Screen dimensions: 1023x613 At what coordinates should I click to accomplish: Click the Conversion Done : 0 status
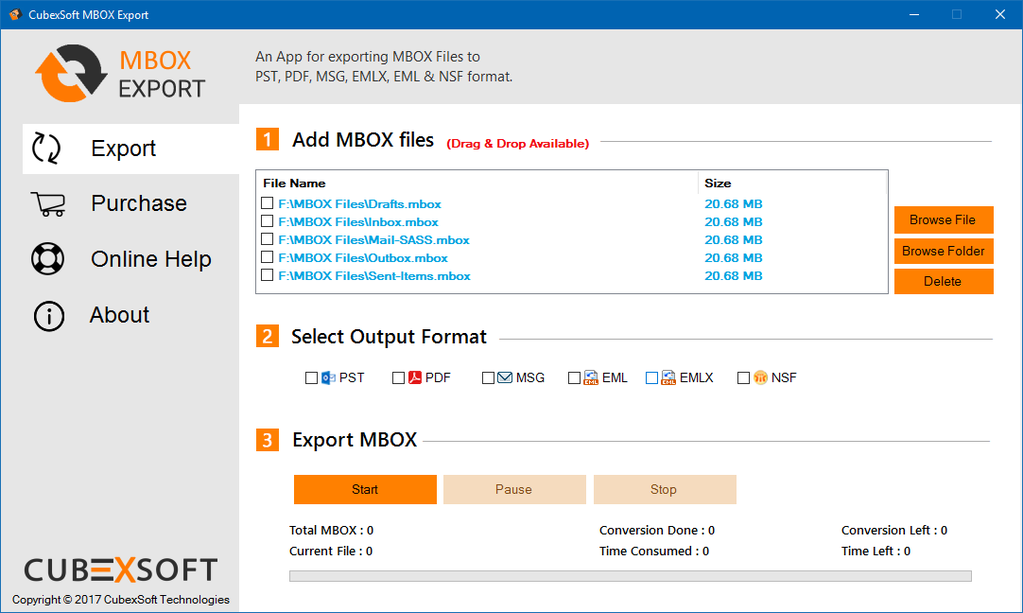[x=657, y=530]
